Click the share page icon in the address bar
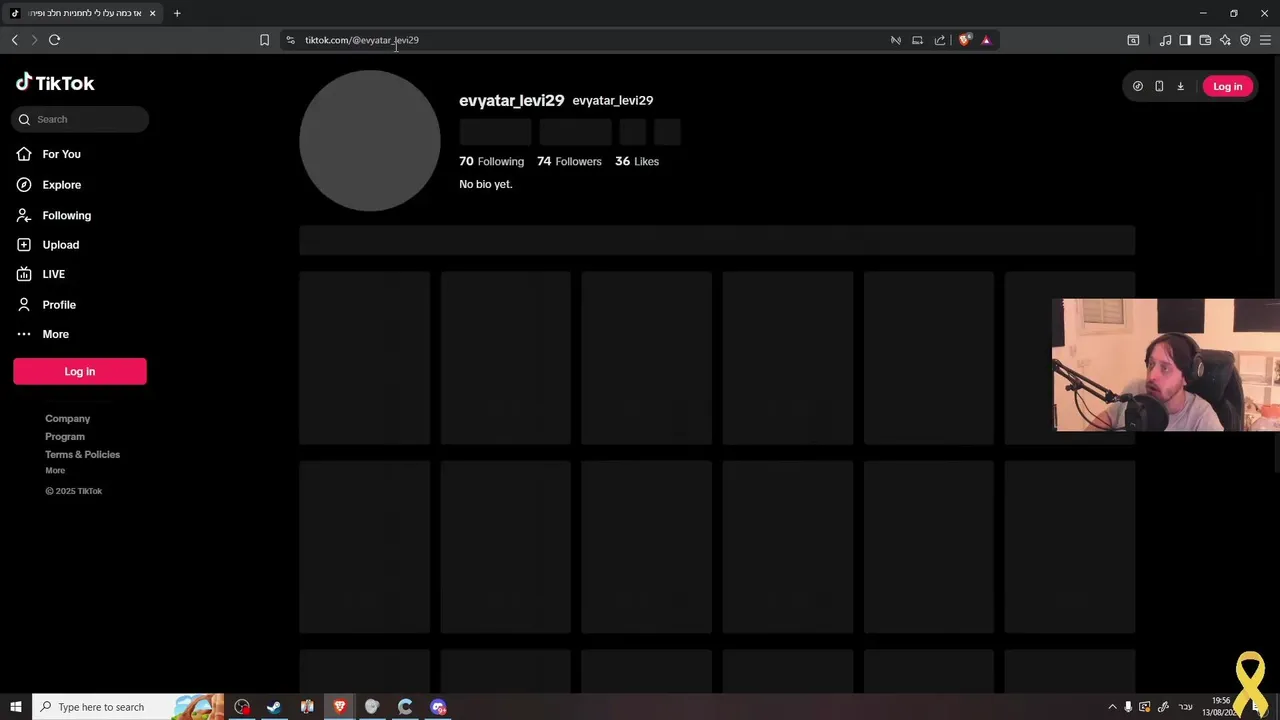1280x720 pixels. pos(940,40)
